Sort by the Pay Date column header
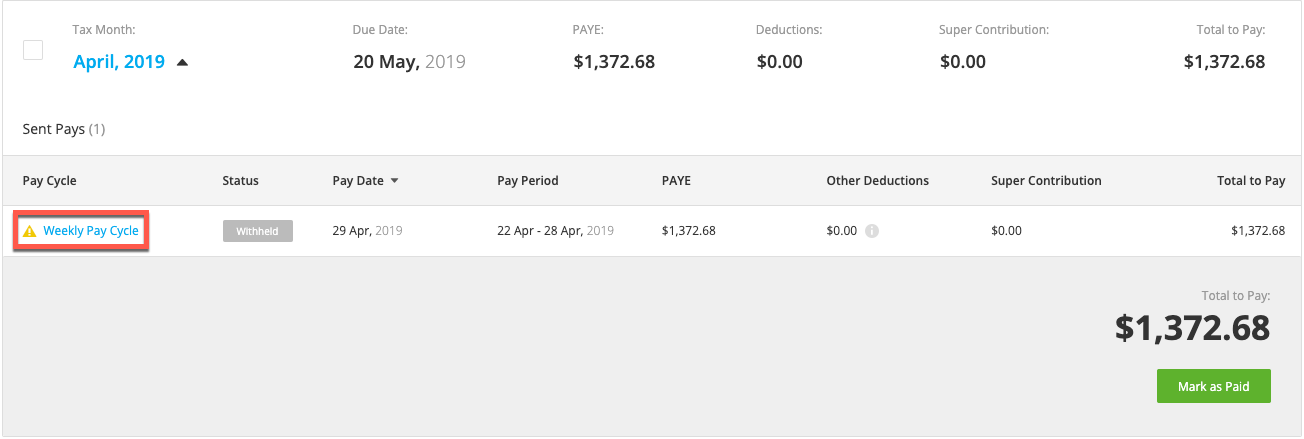This screenshot has width=1304, height=439. click(x=358, y=181)
